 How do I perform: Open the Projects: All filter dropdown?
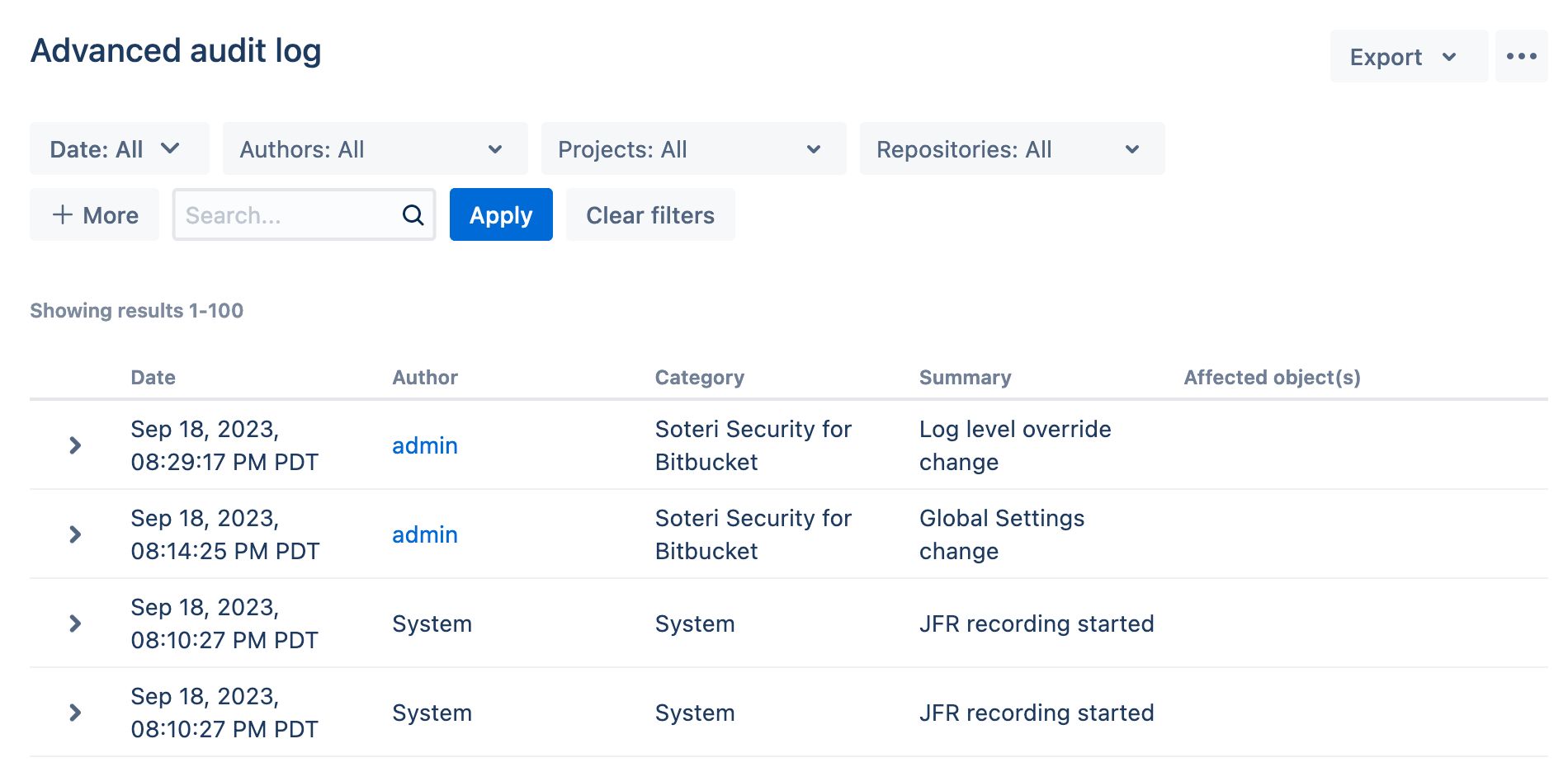693,149
